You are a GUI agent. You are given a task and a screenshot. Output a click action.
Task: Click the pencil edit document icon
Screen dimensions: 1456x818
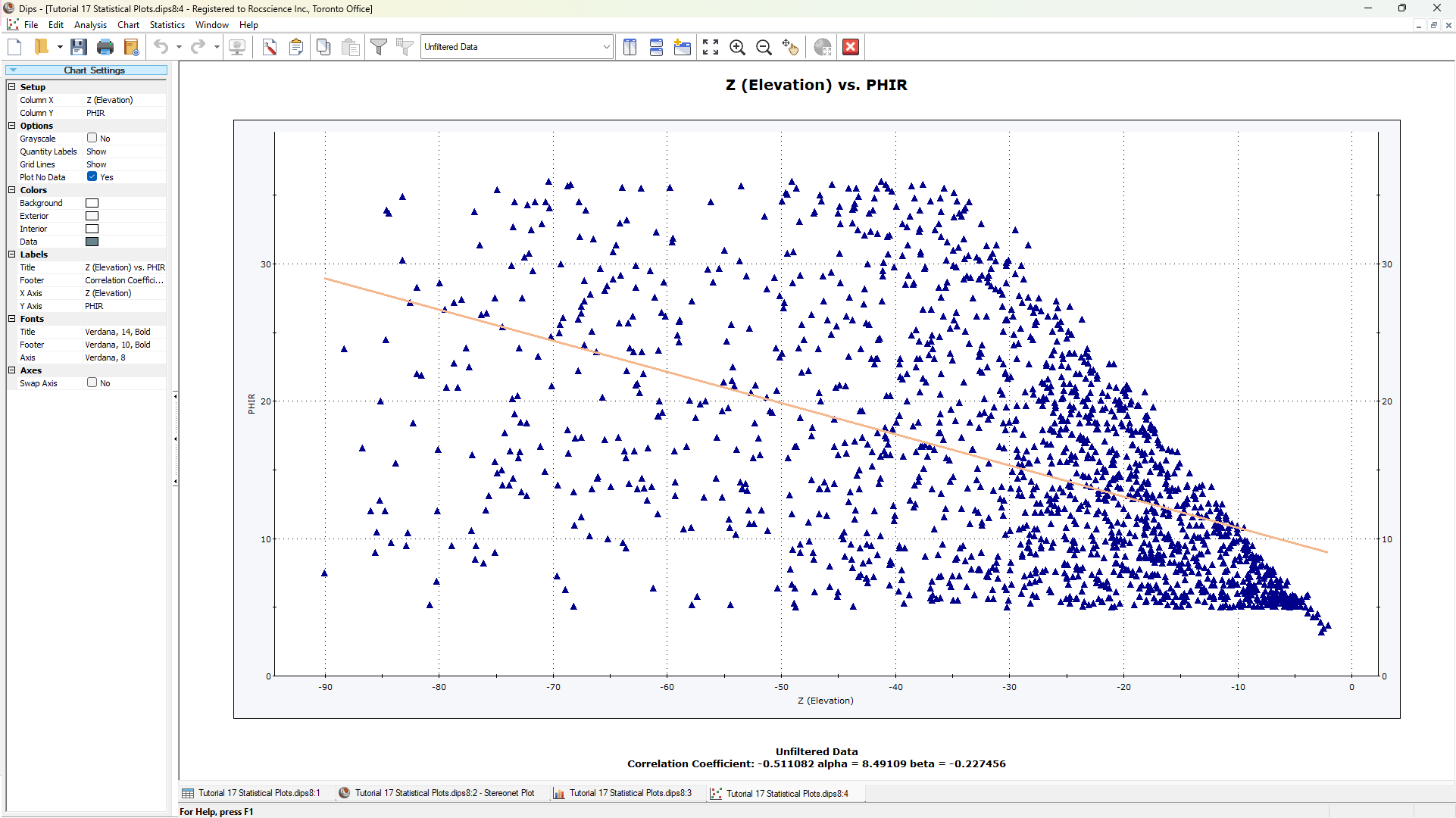point(270,47)
